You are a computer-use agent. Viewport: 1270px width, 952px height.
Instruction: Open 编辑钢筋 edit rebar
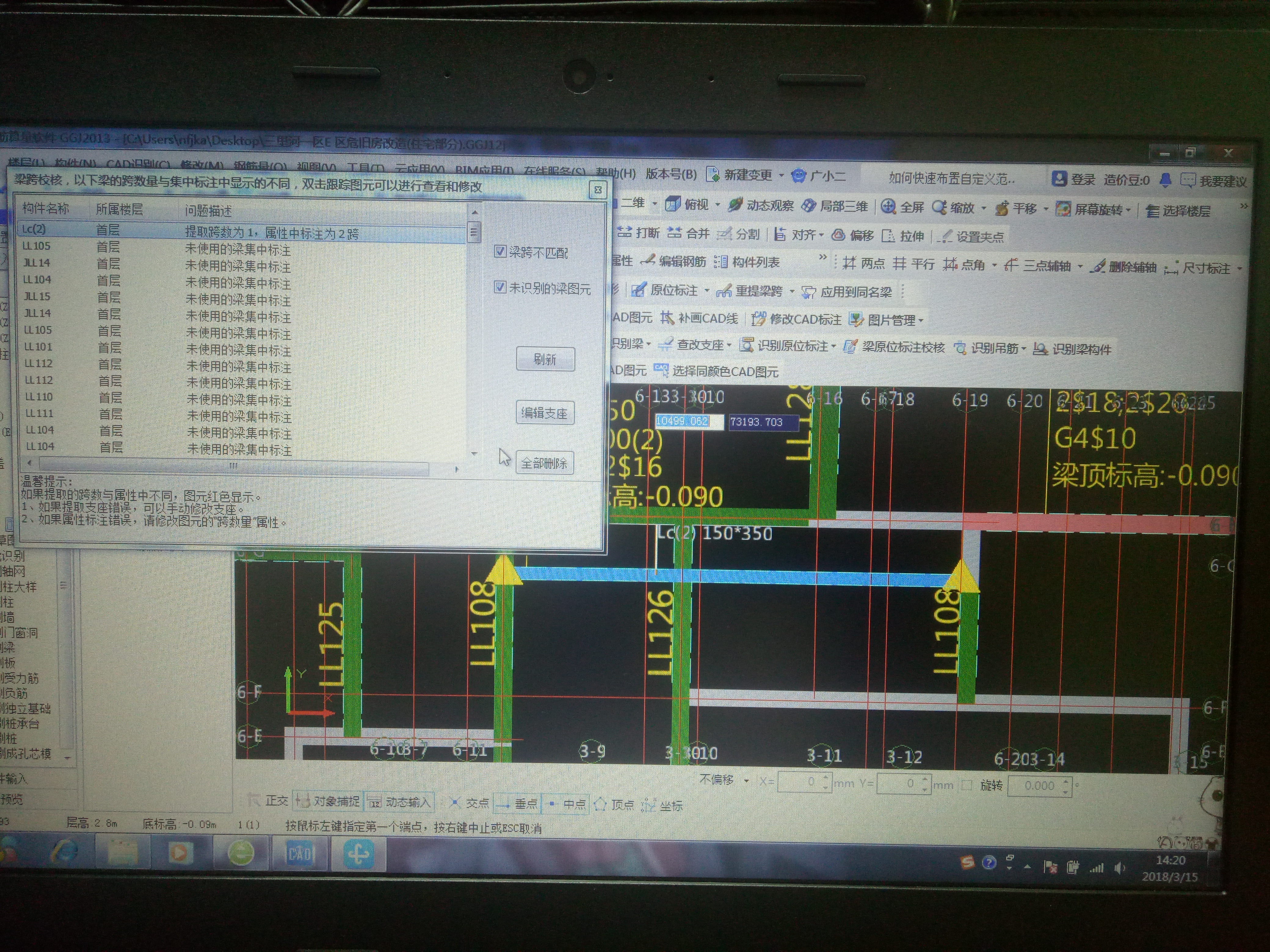coord(673,261)
